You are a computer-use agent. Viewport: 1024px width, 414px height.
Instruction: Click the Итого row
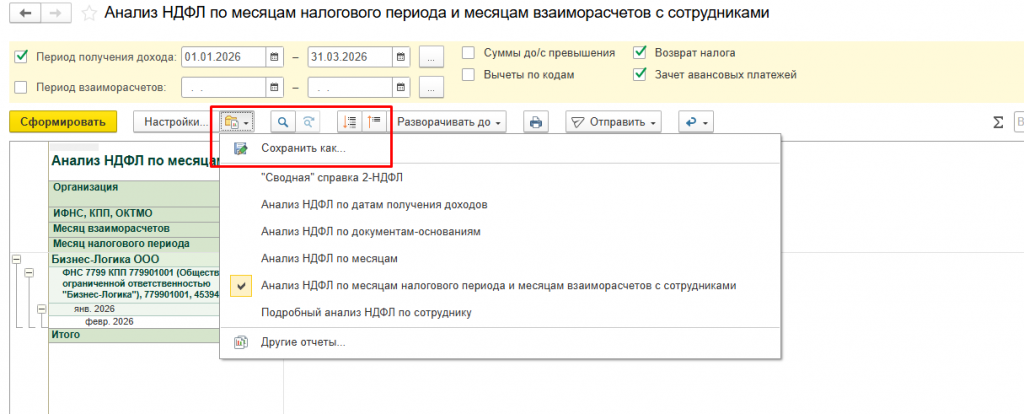134,335
